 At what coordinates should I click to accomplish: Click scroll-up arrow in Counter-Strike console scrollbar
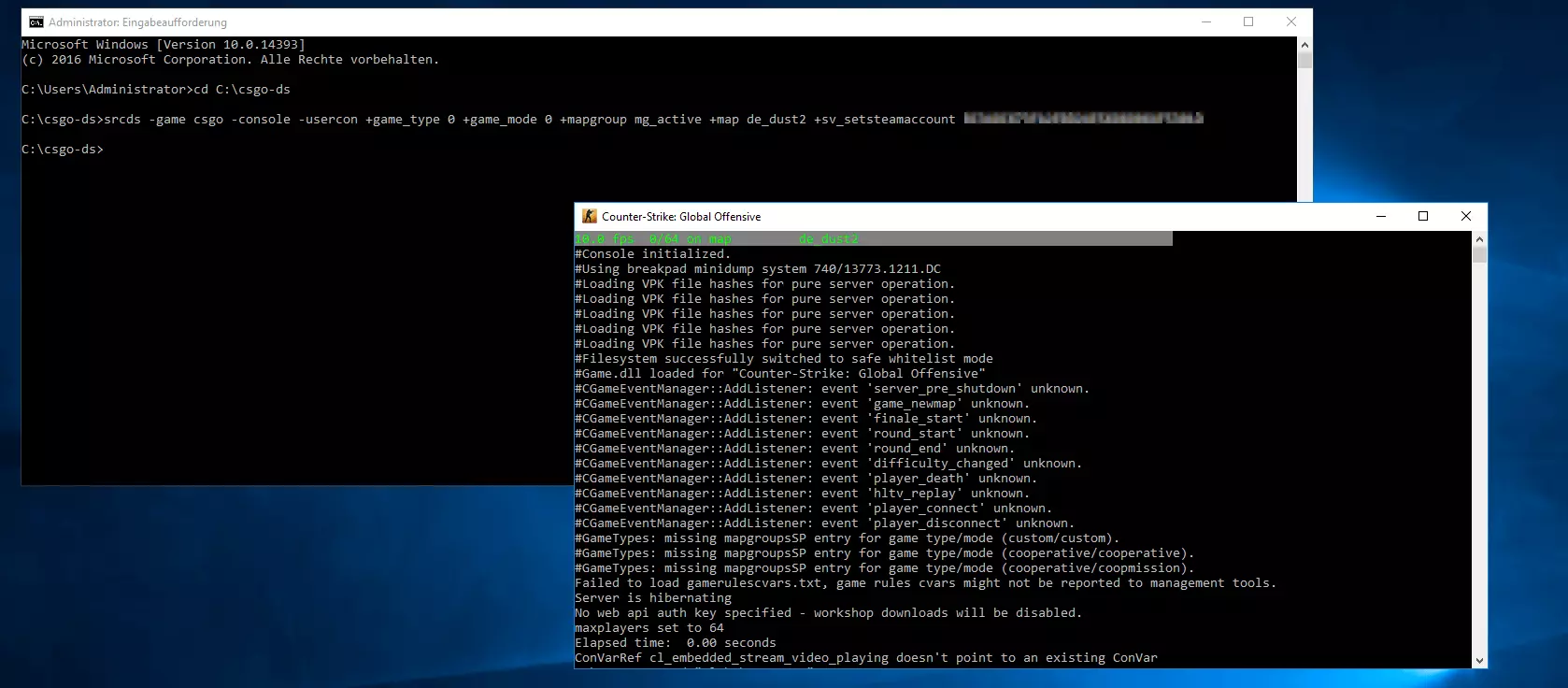pos(1479,239)
